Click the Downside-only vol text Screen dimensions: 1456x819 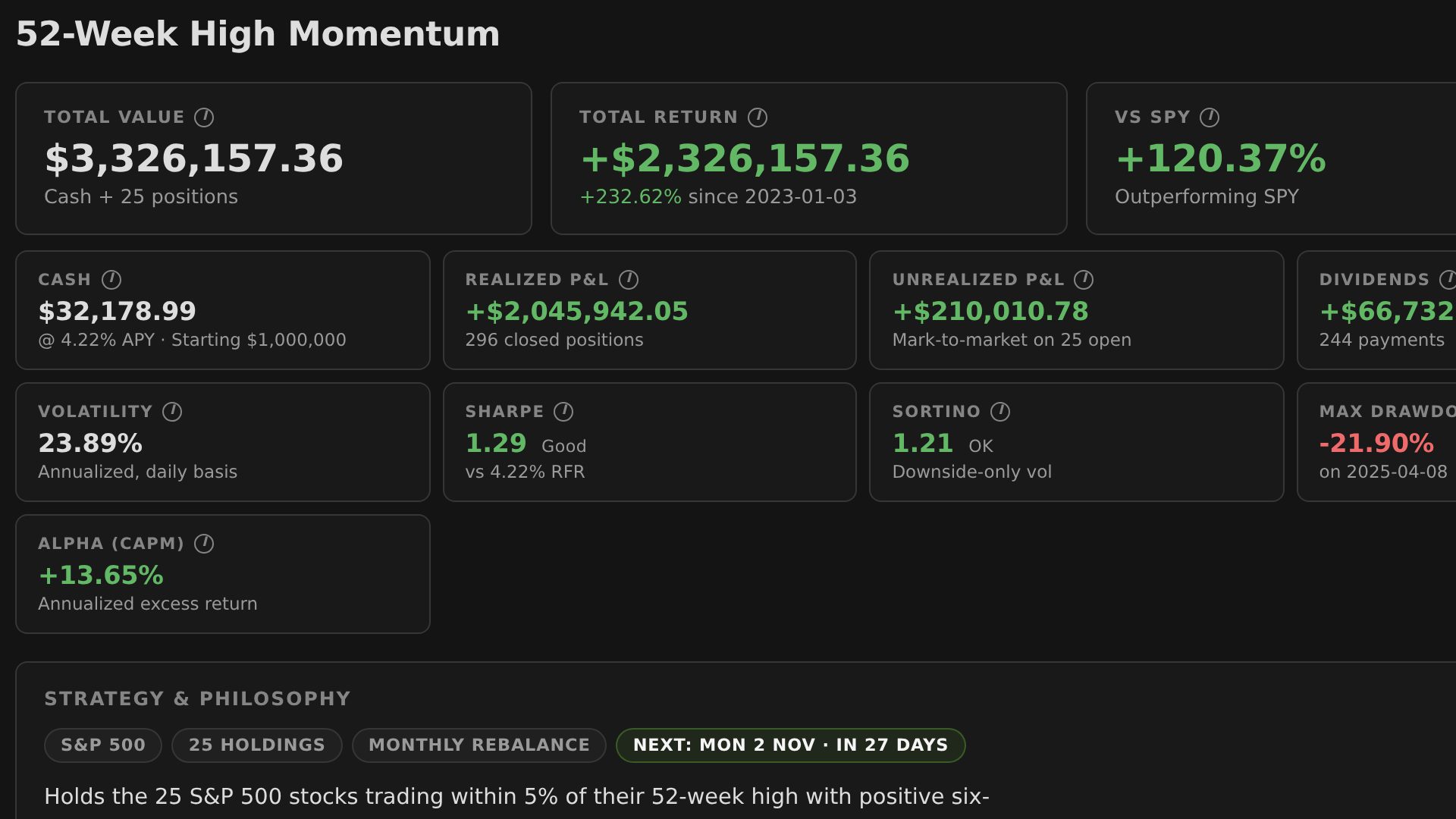[x=971, y=472]
